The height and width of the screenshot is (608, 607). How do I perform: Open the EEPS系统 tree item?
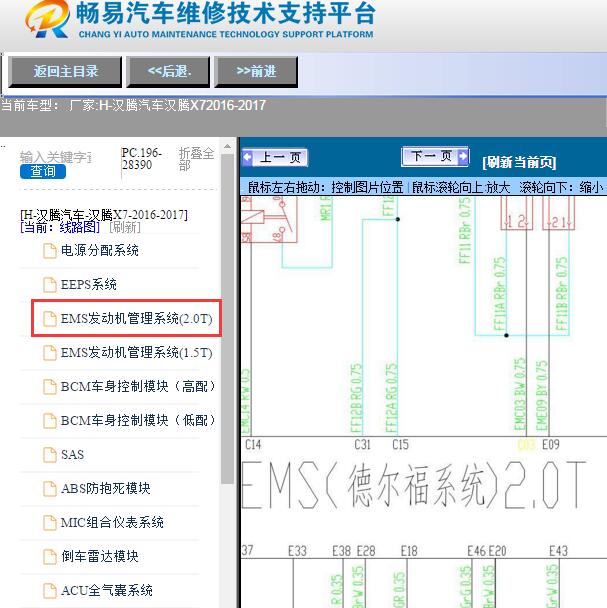pyautogui.click(x=88, y=285)
